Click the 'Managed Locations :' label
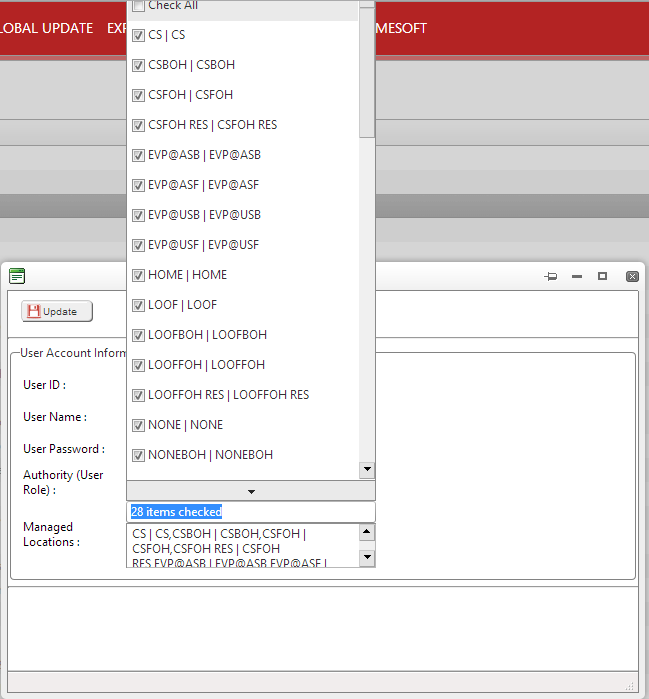Image resolution: width=649 pixels, height=699 pixels. (51, 535)
